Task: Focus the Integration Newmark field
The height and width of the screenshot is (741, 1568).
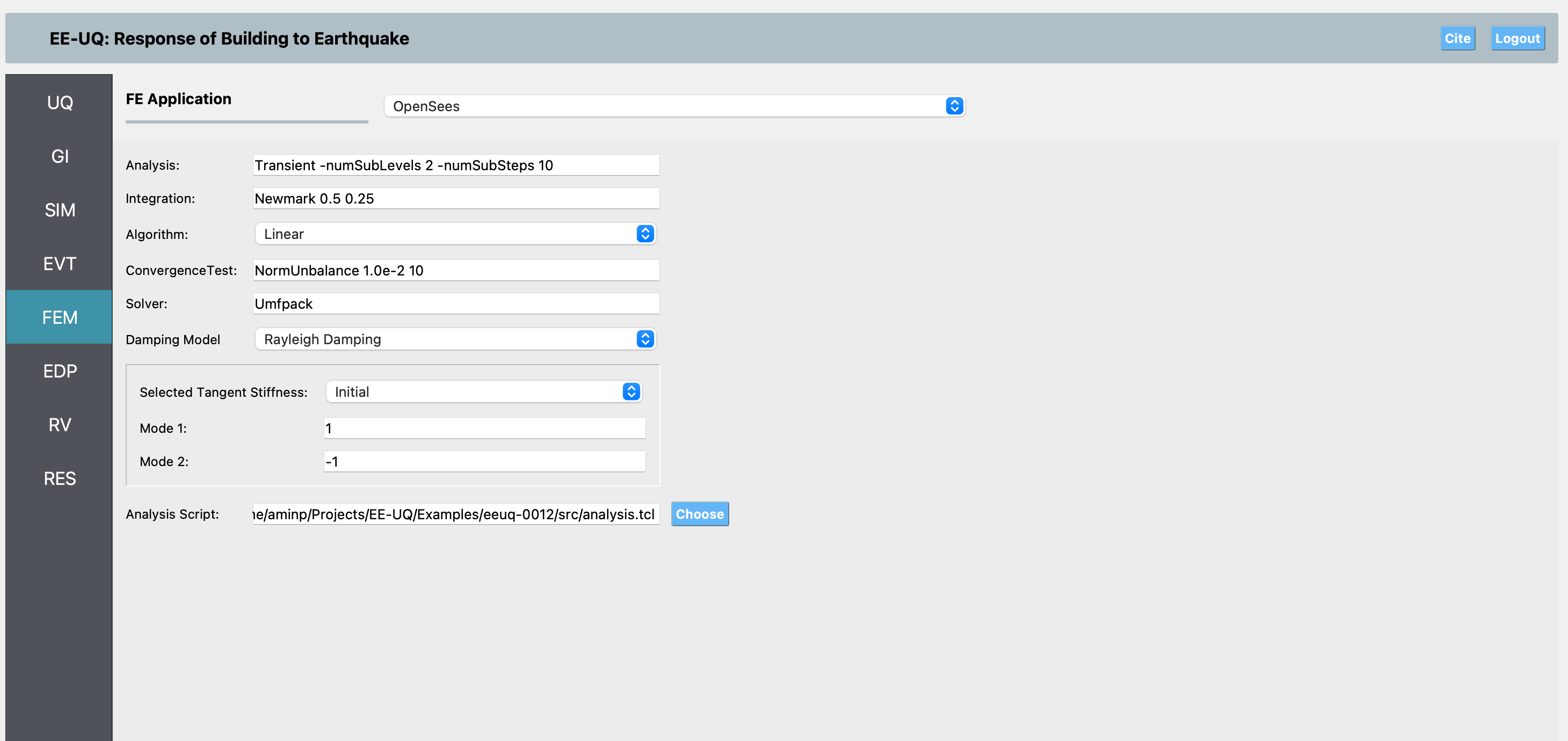Action: click(455, 199)
